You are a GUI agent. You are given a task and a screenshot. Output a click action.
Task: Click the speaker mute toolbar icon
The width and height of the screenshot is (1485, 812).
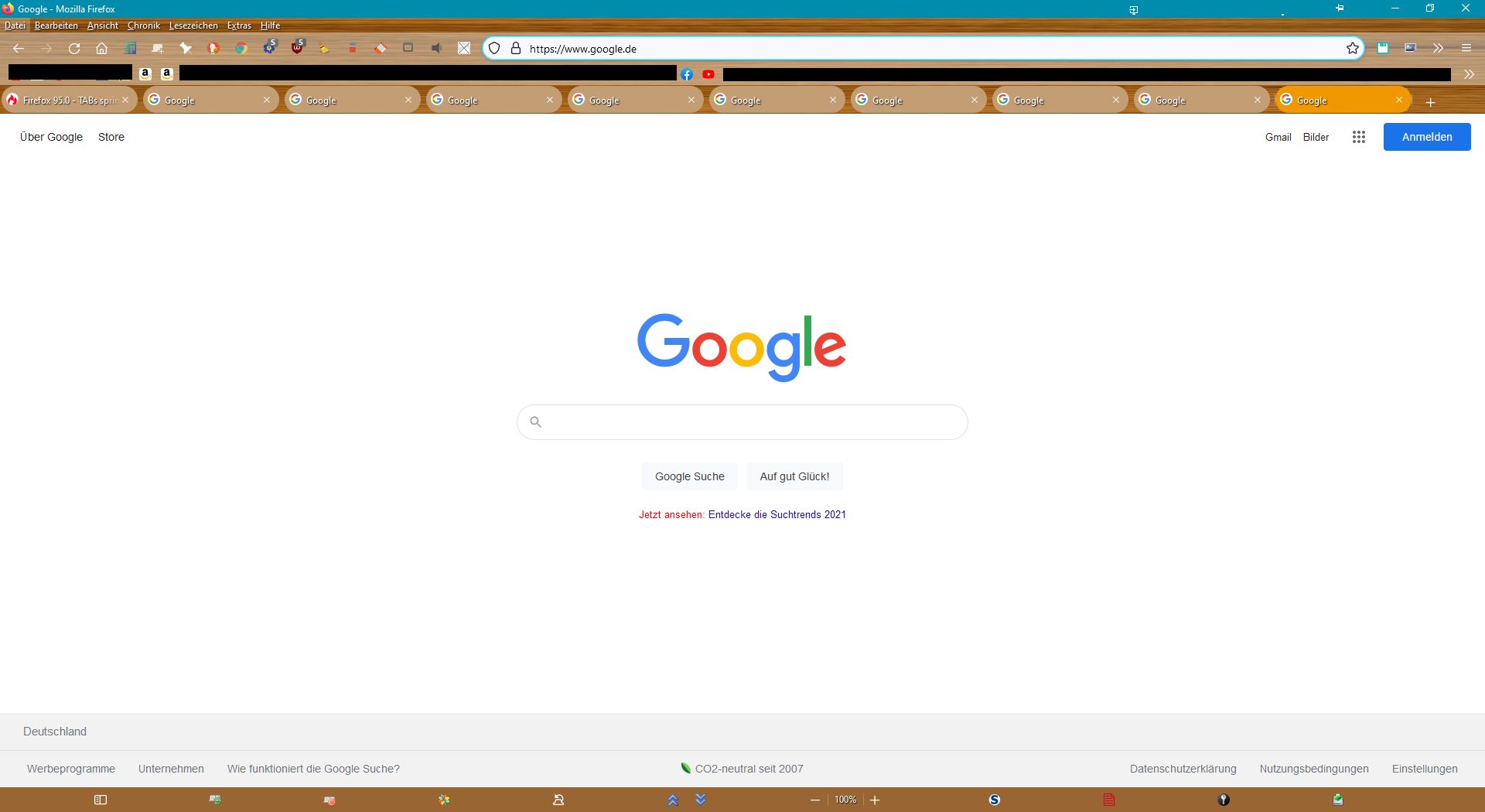(x=436, y=48)
